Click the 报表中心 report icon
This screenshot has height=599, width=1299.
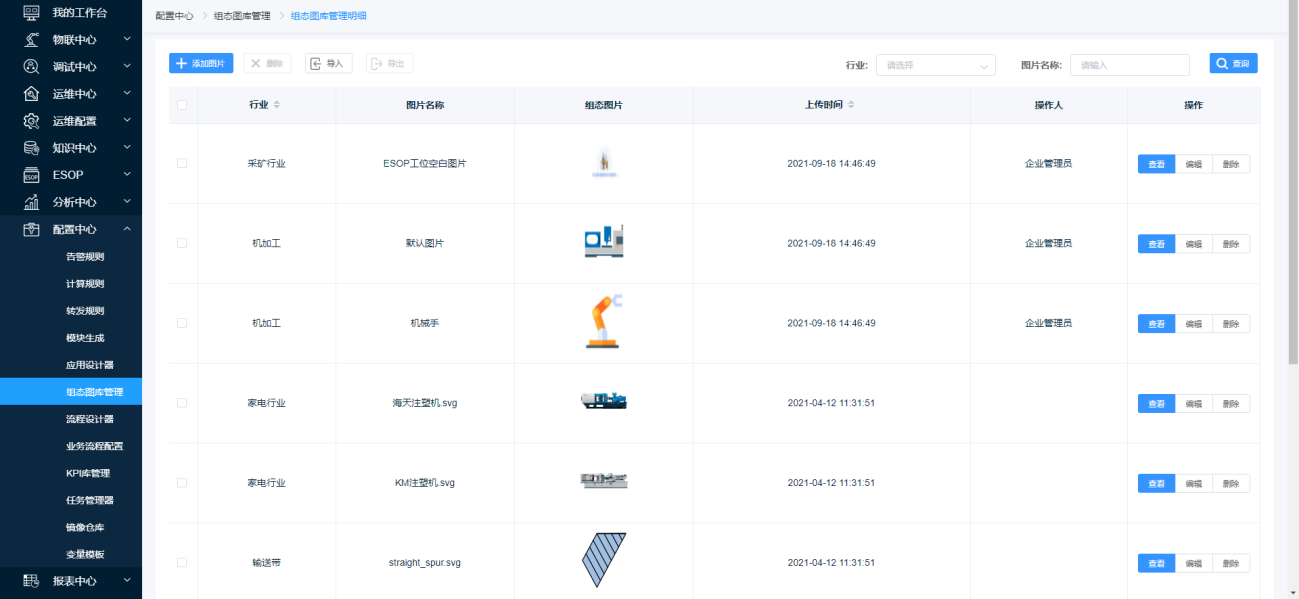click(x=31, y=580)
